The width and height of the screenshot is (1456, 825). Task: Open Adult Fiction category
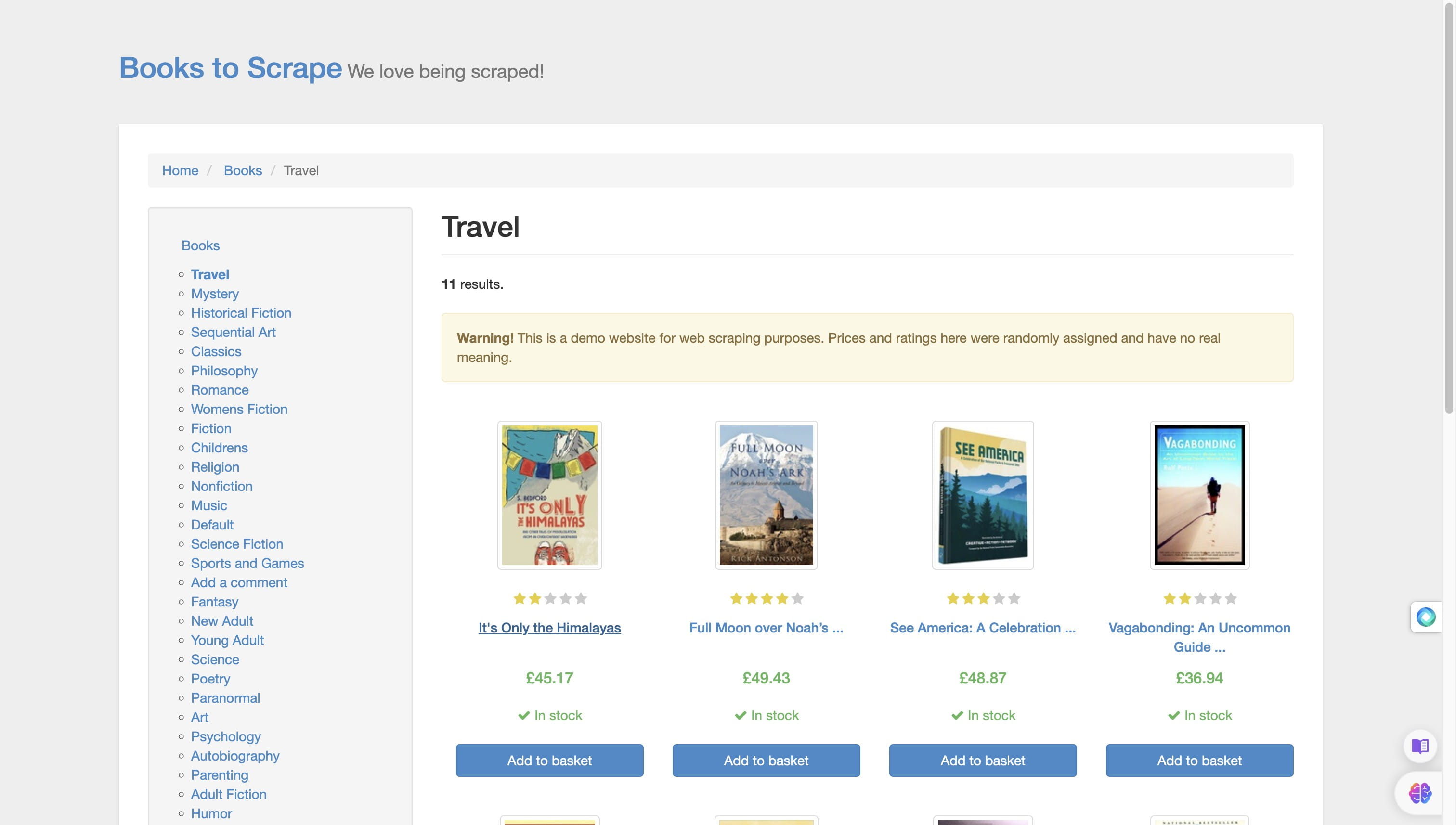pyautogui.click(x=228, y=794)
